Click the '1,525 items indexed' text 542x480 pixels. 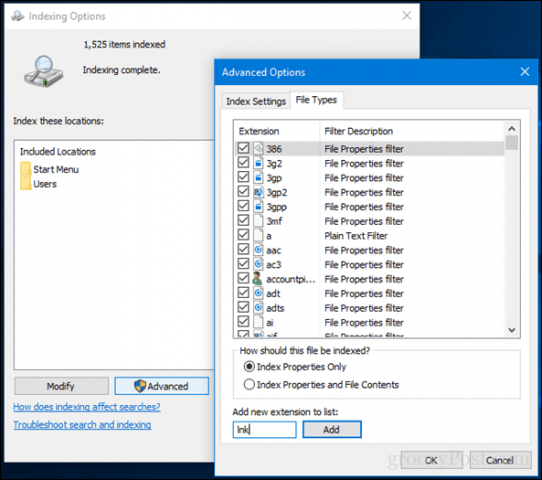pyautogui.click(x=124, y=44)
